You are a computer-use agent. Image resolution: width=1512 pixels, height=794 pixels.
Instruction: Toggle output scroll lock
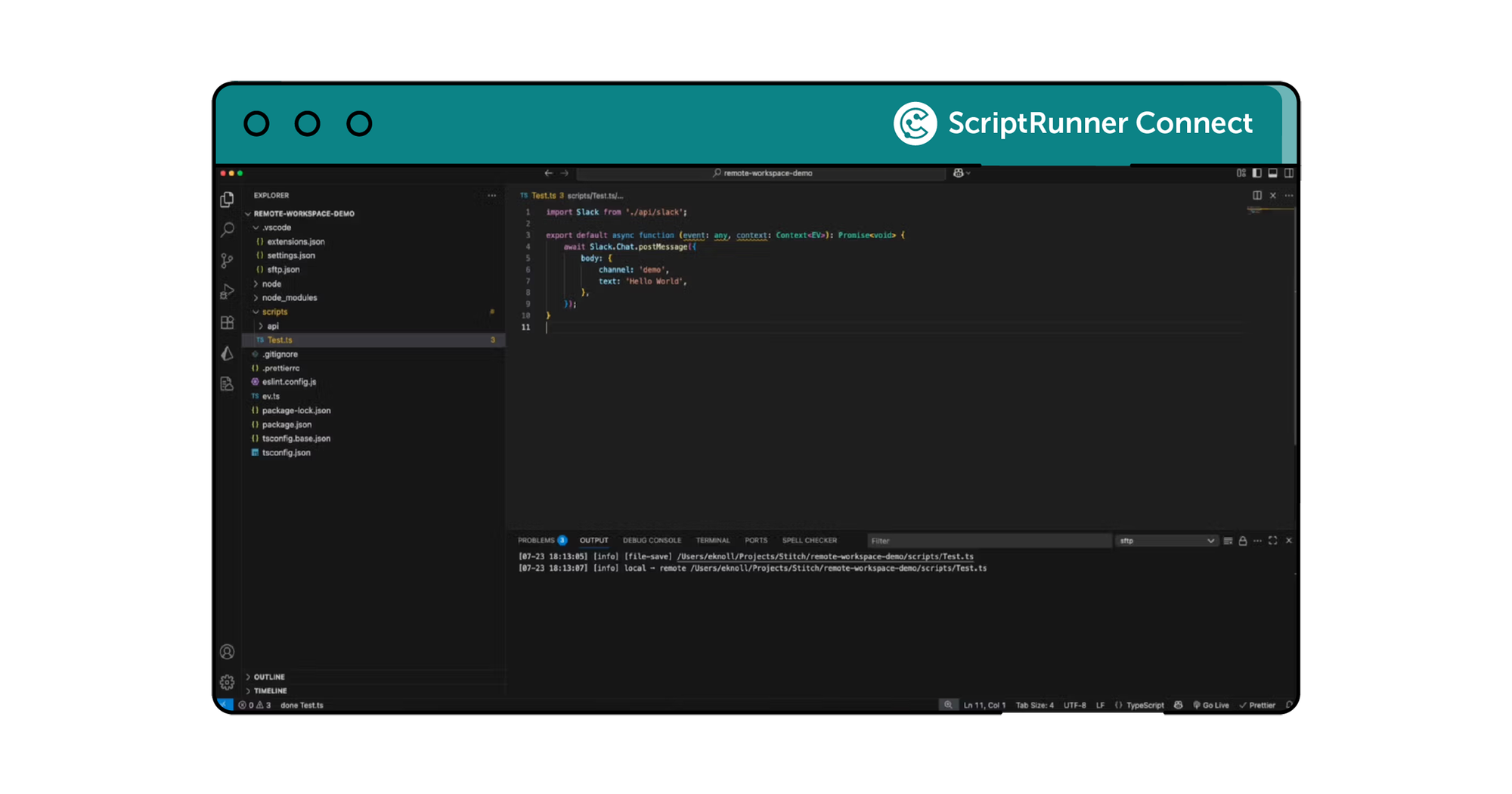coord(1242,541)
